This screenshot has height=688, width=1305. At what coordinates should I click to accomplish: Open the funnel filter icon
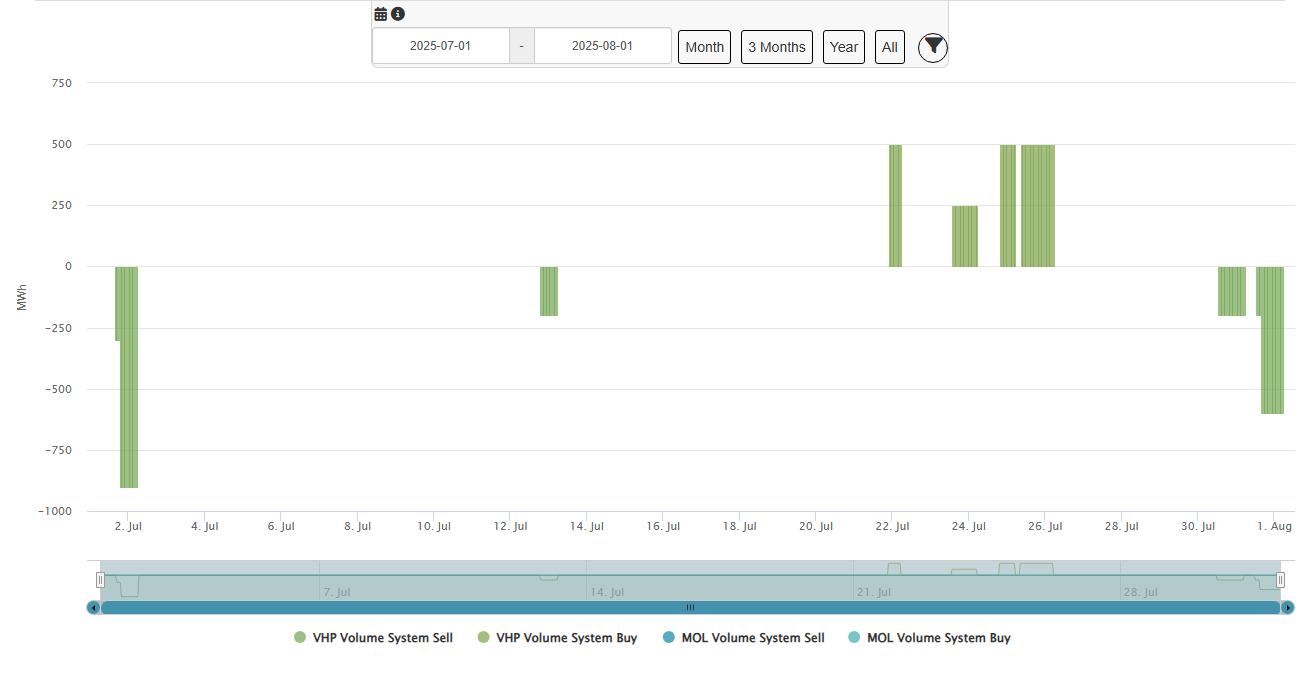coord(932,47)
